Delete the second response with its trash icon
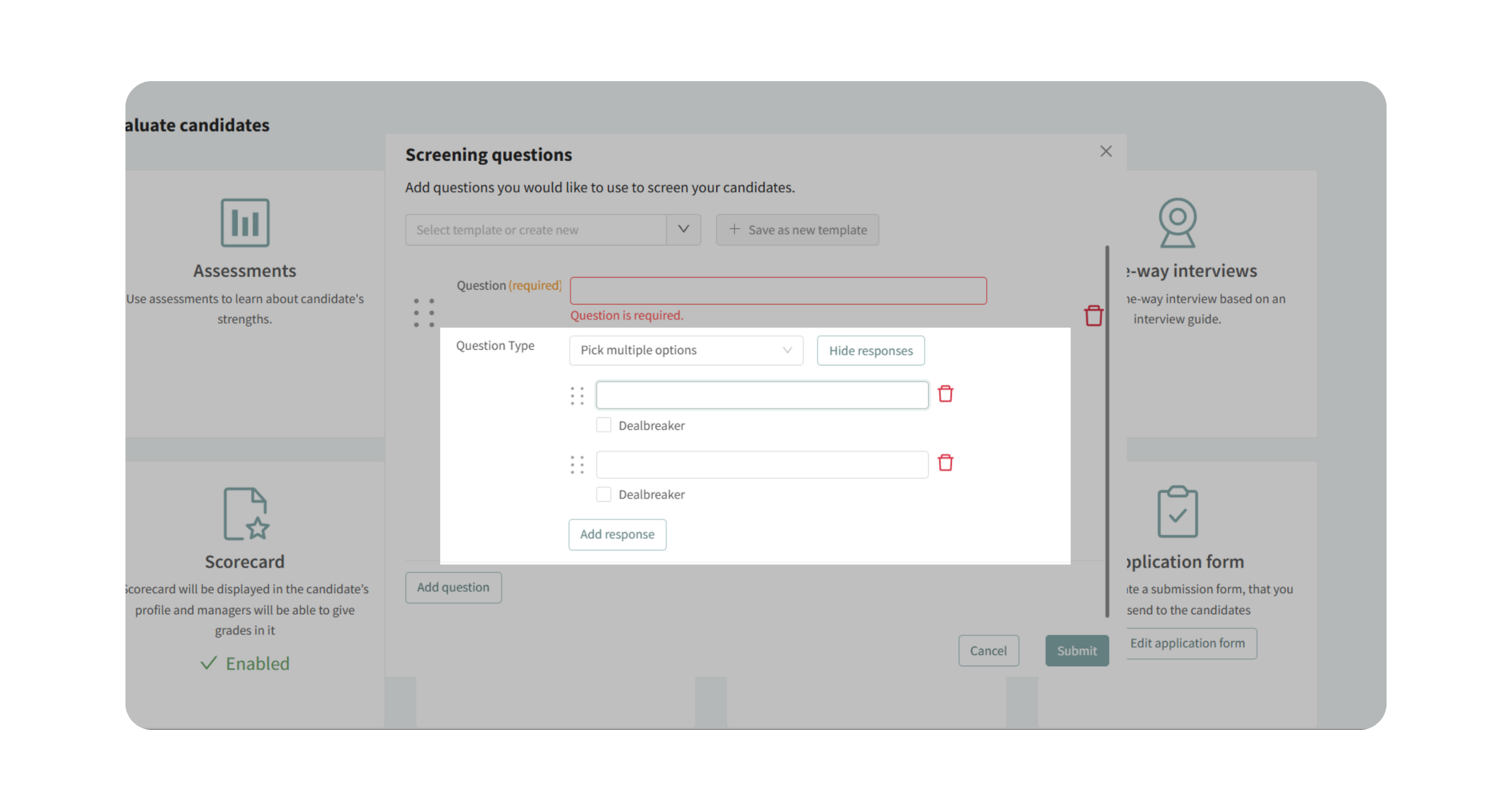The height and width of the screenshot is (811, 1512). coord(945,463)
